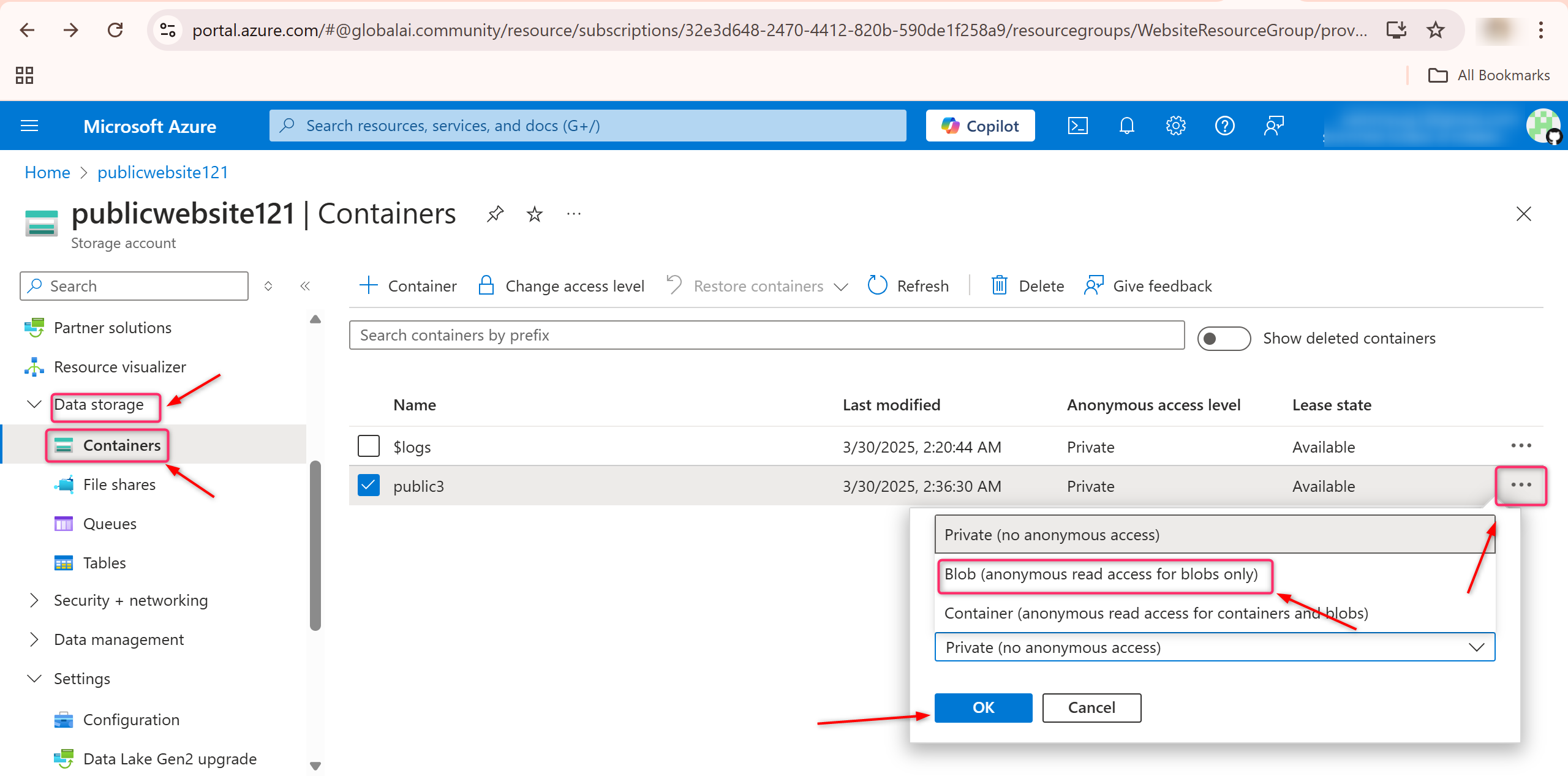
Task: Pin the publicwebsite121 blade with the pin icon
Action: point(495,214)
